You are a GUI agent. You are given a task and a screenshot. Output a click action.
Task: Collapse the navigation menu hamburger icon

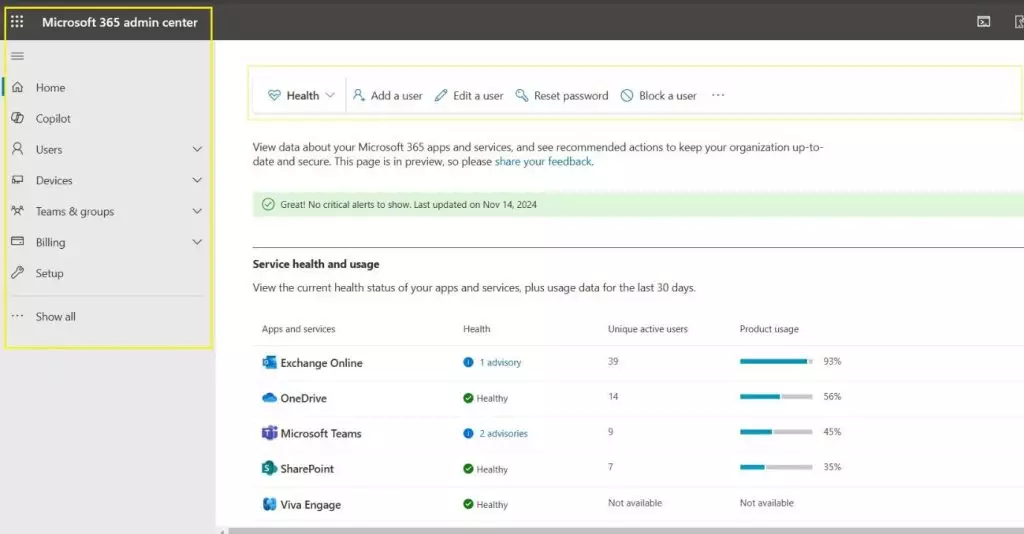pyautogui.click(x=17, y=56)
